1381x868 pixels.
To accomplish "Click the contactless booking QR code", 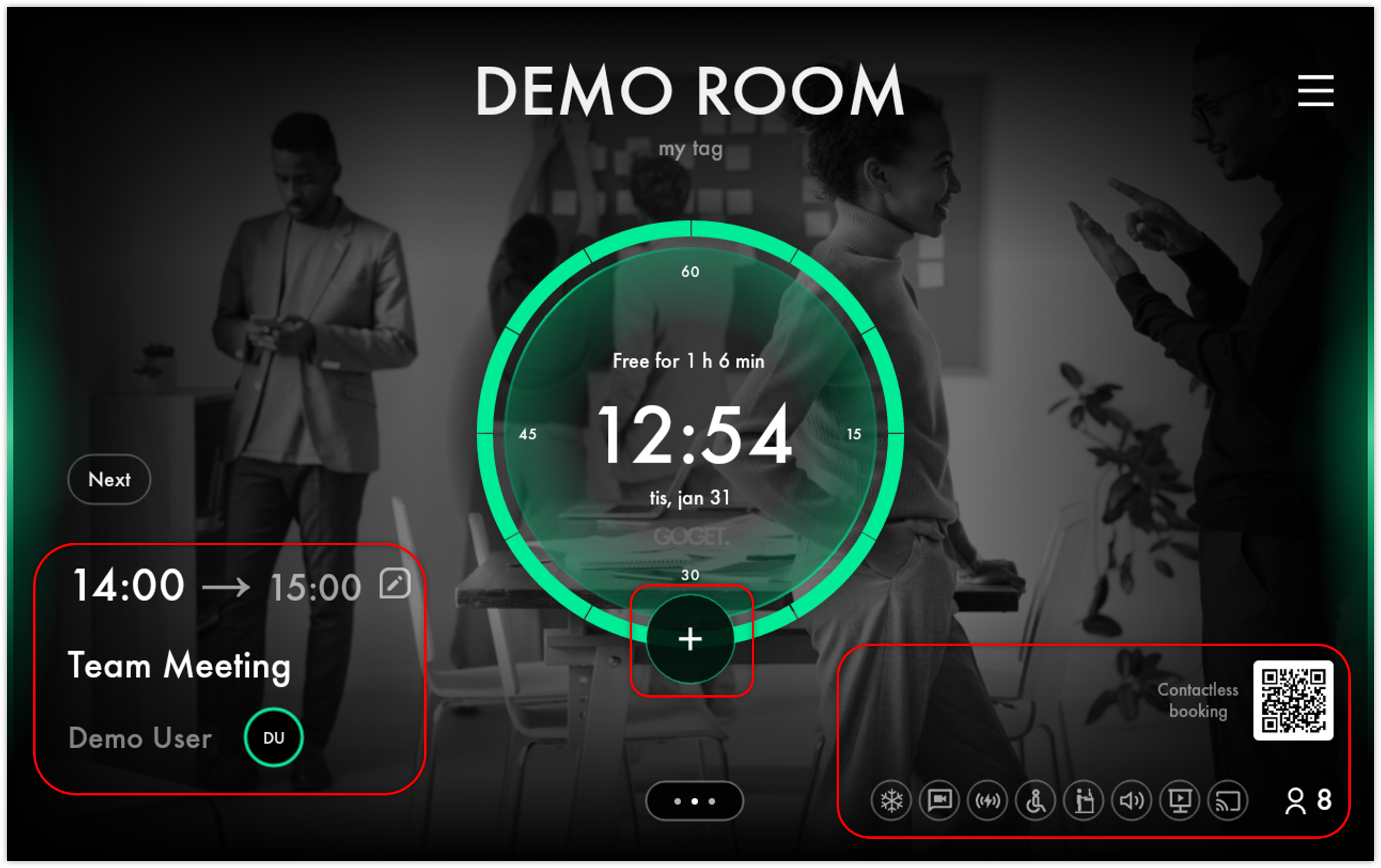I will [x=1293, y=700].
